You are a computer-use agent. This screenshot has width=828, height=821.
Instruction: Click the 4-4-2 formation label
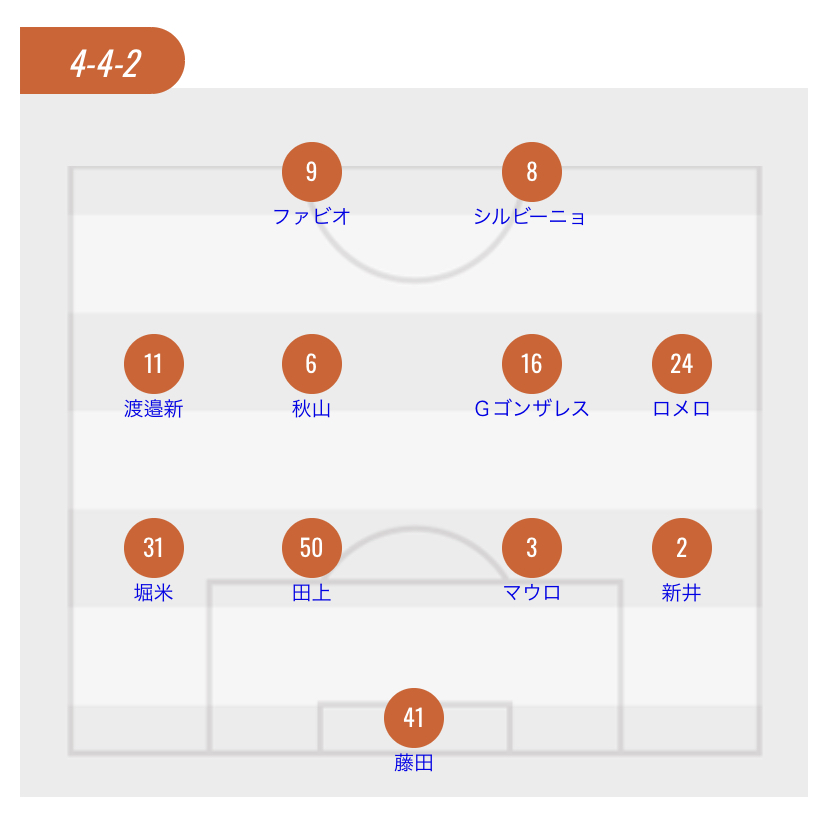(x=104, y=63)
